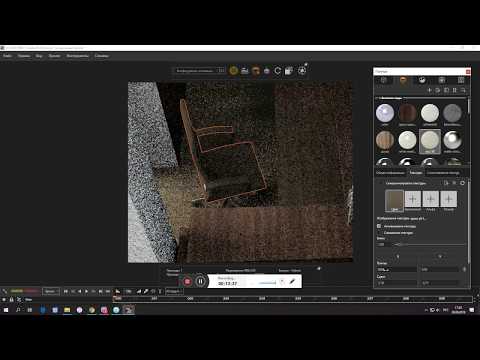480x360 pixels.
Task: Click the key icon starting the timeline toolbar
Action: [x=5, y=291]
